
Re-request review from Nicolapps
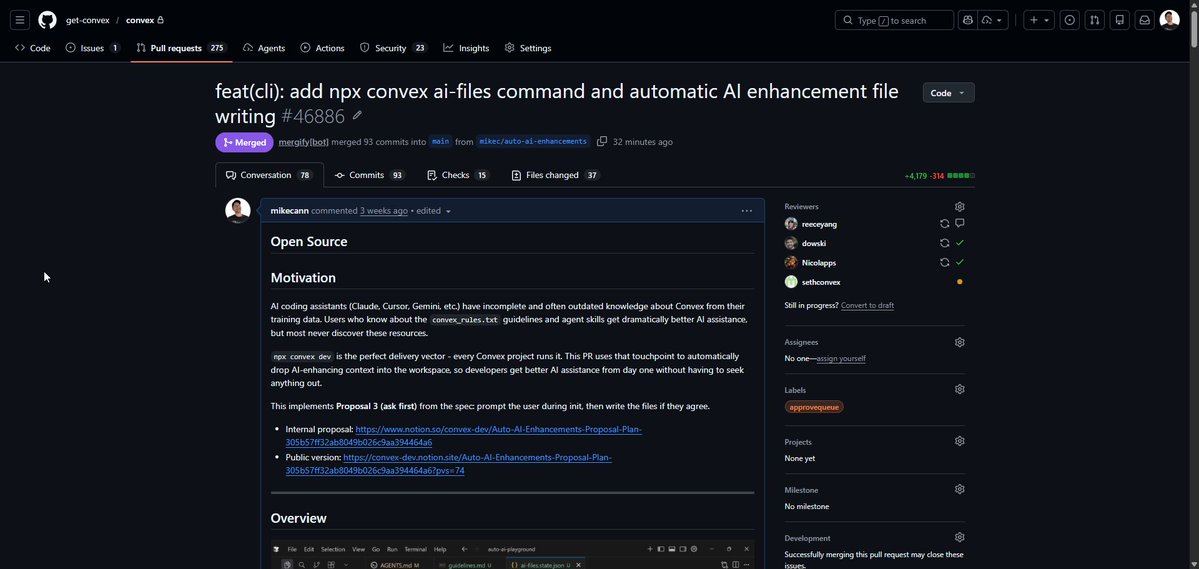click(x=944, y=262)
